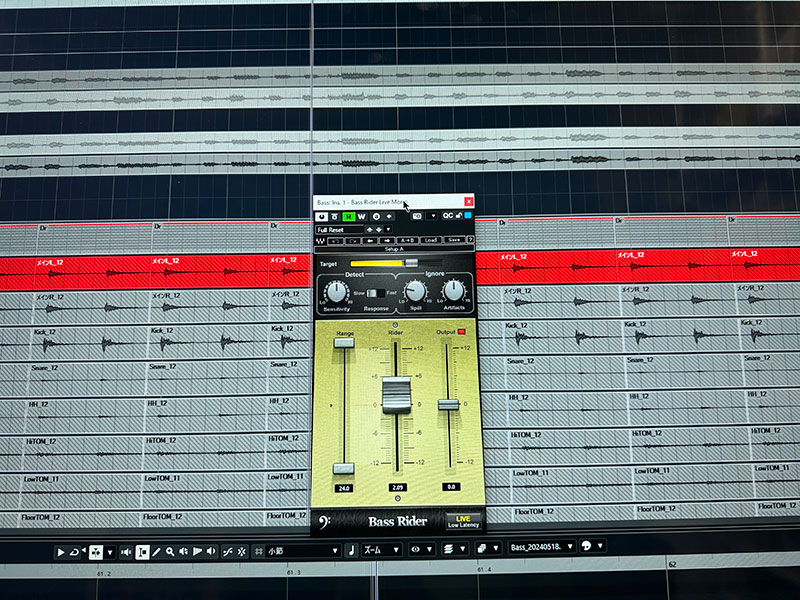Click the musical note quantize icon
The height and width of the screenshot is (600, 800).
351,551
